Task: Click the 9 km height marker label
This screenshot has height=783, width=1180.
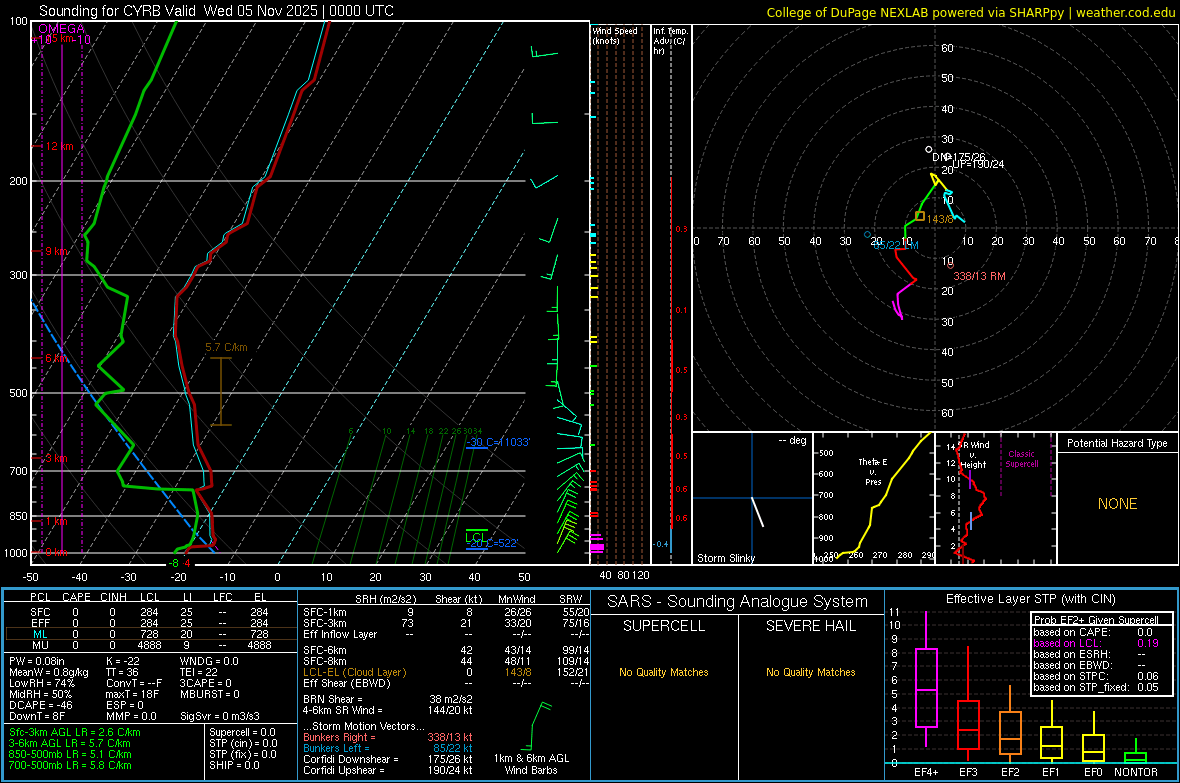Action: 56,251
